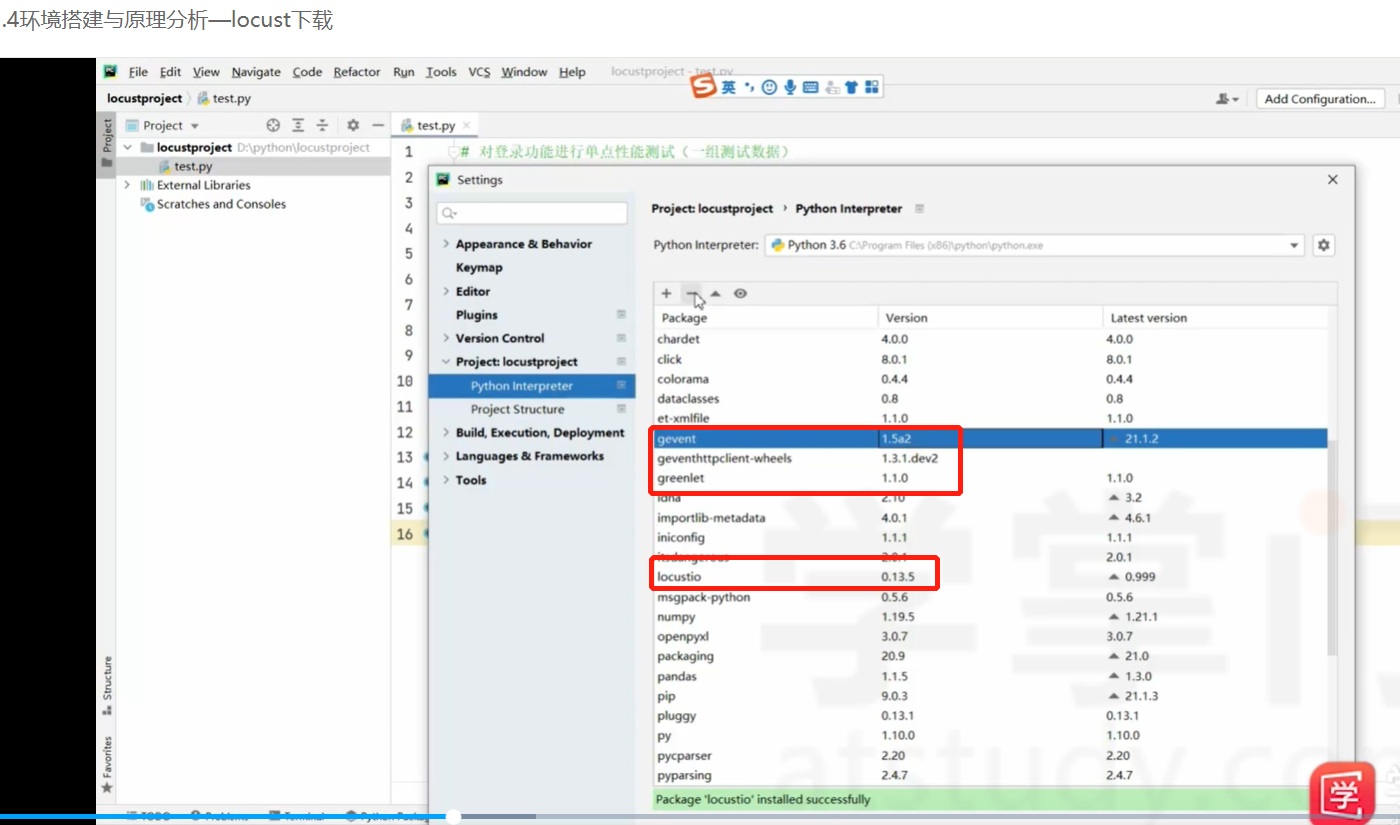Click the PyCharm logo in menu bar
Viewport: 1400px width, 825px height.
point(111,72)
